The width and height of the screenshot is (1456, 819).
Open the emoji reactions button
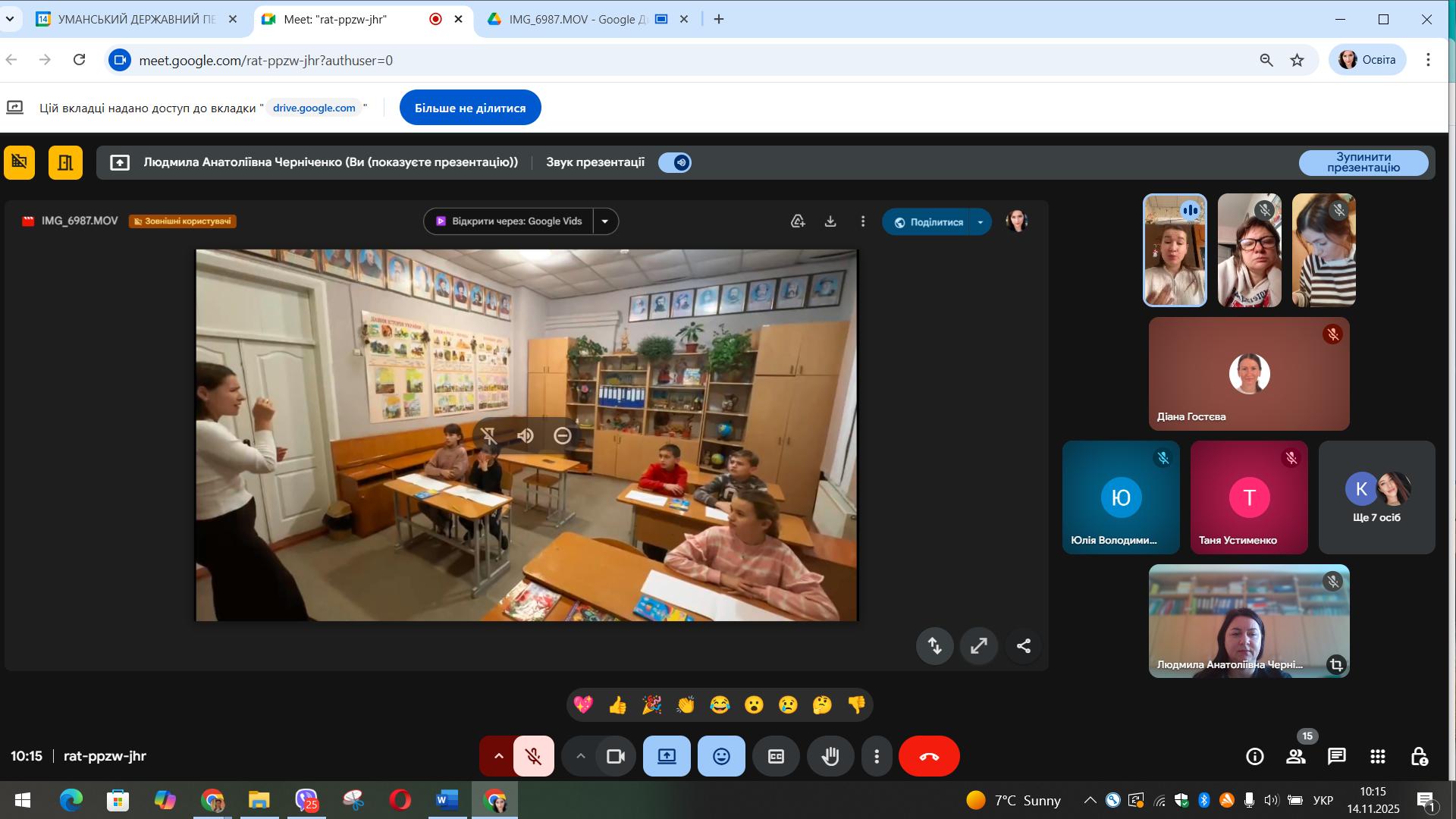(721, 756)
